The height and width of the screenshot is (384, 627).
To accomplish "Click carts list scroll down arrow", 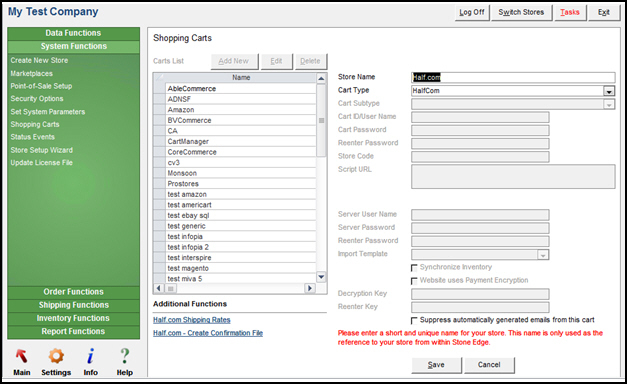I will coord(321,277).
